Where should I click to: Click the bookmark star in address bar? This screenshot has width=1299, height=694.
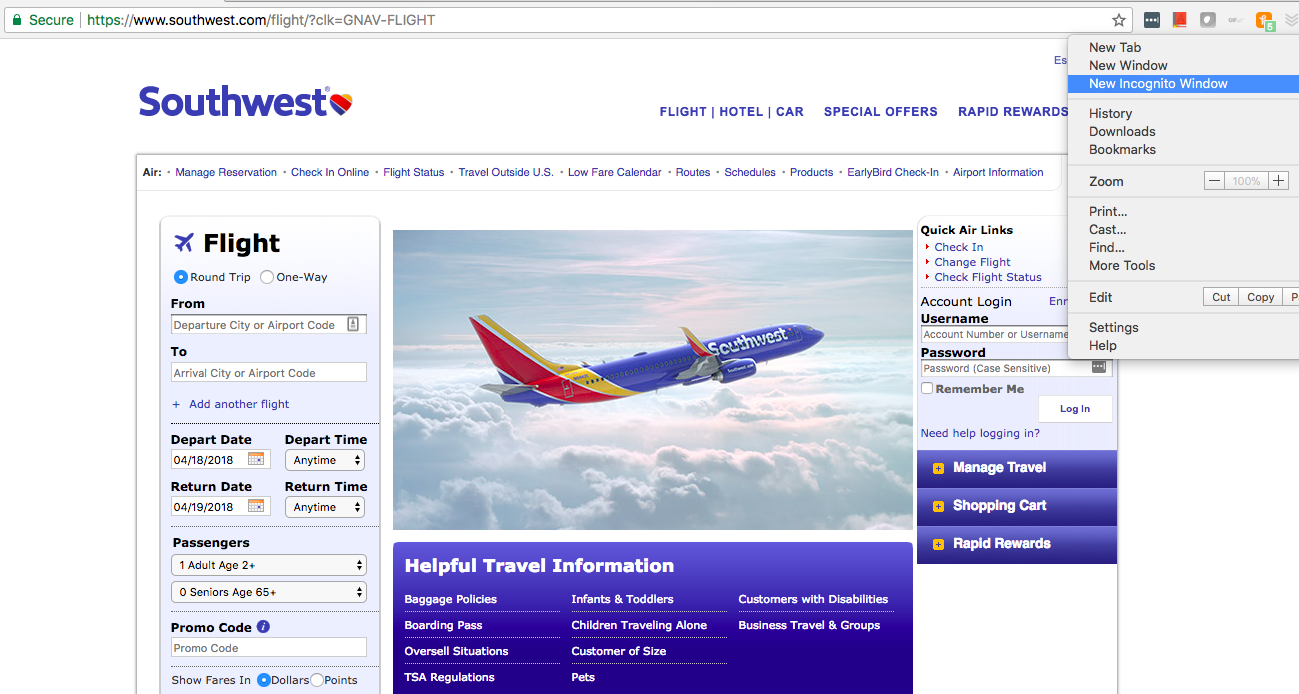point(1119,20)
